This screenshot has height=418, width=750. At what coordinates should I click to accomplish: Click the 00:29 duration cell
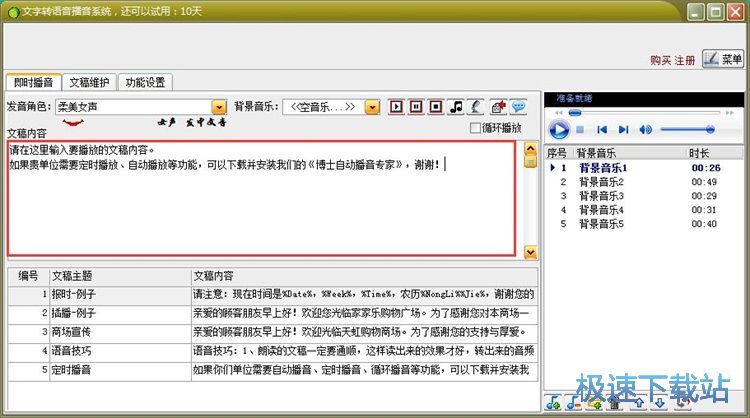click(704, 196)
